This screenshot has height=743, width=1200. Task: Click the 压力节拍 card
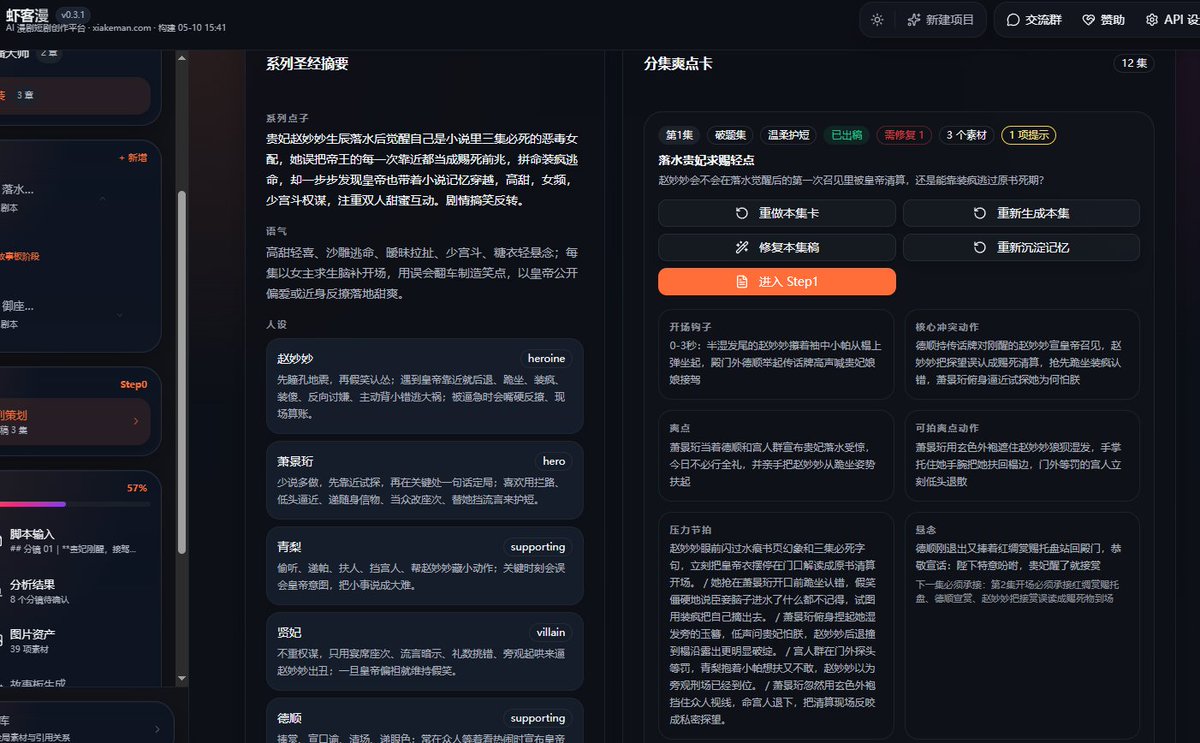[776, 626]
